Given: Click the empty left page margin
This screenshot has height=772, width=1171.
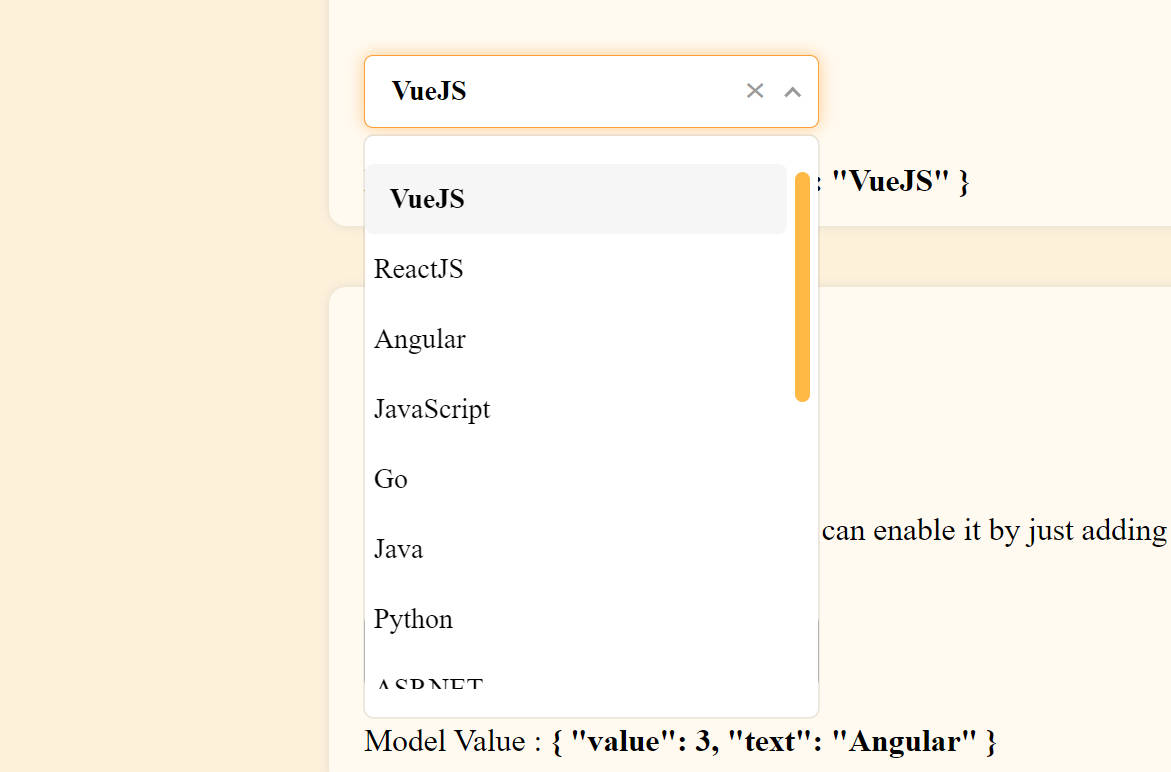Looking at the screenshot, I should tap(160, 400).
